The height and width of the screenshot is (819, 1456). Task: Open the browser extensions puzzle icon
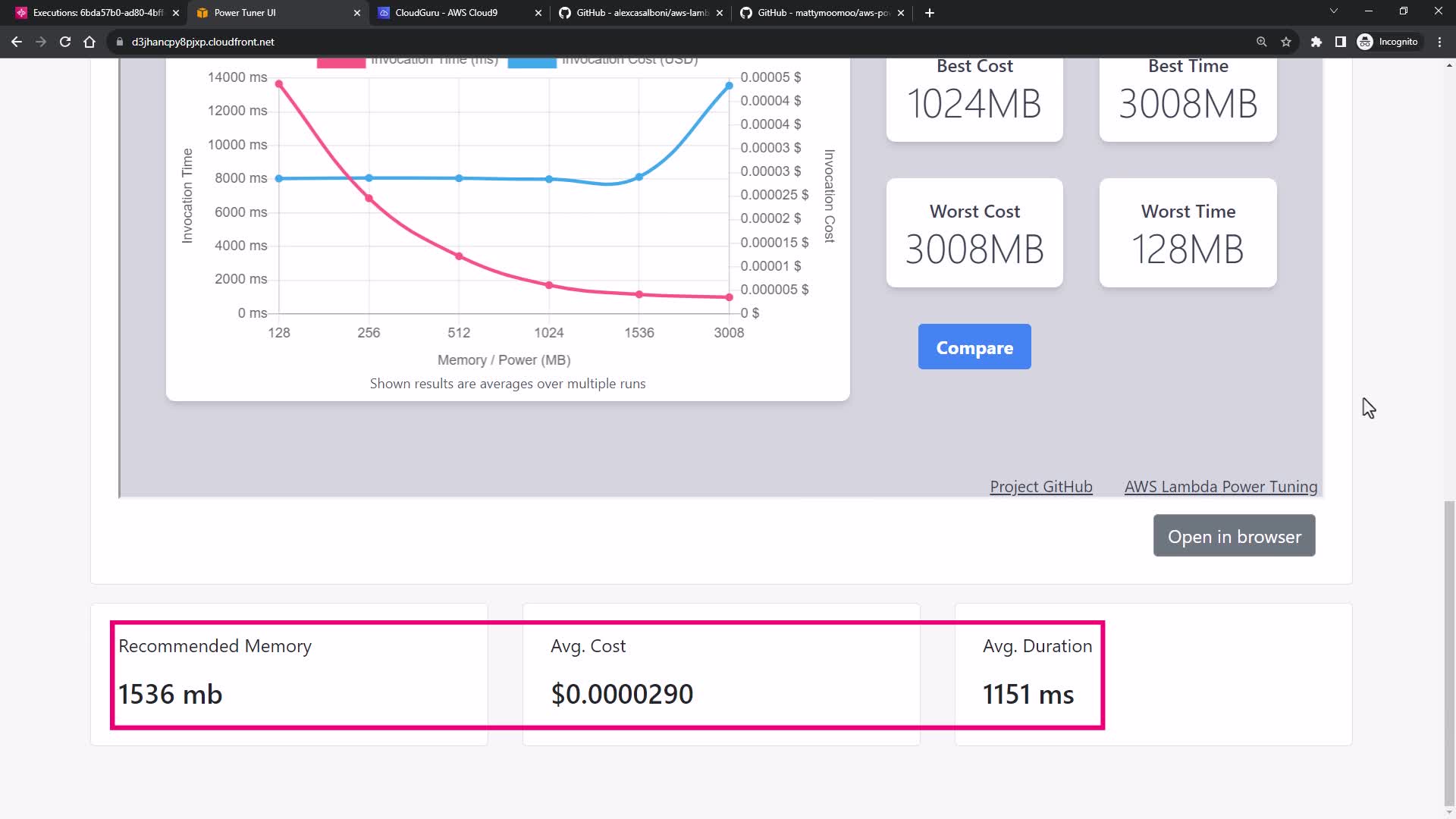(1316, 42)
